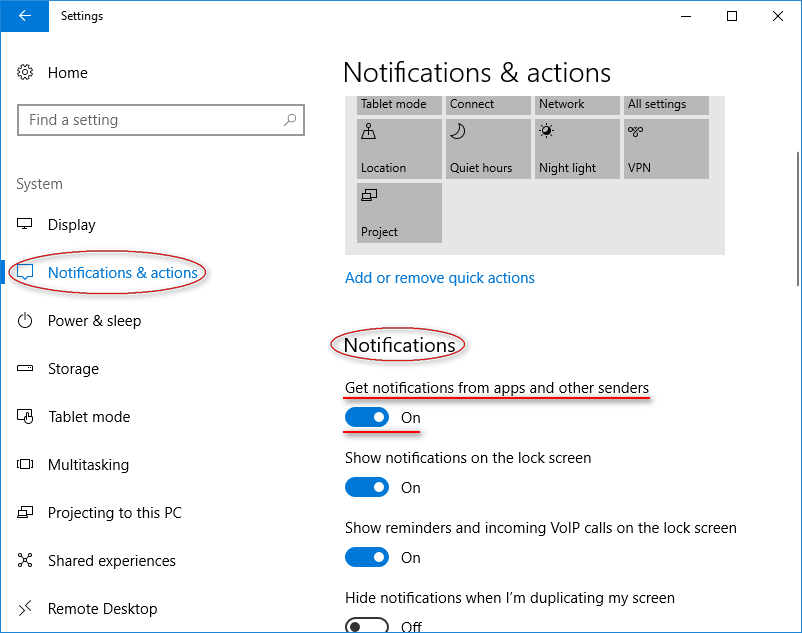The width and height of the screenshot is (802, 633).
Task: Disable notifications on the lock screen
Action: pos(367,487)
